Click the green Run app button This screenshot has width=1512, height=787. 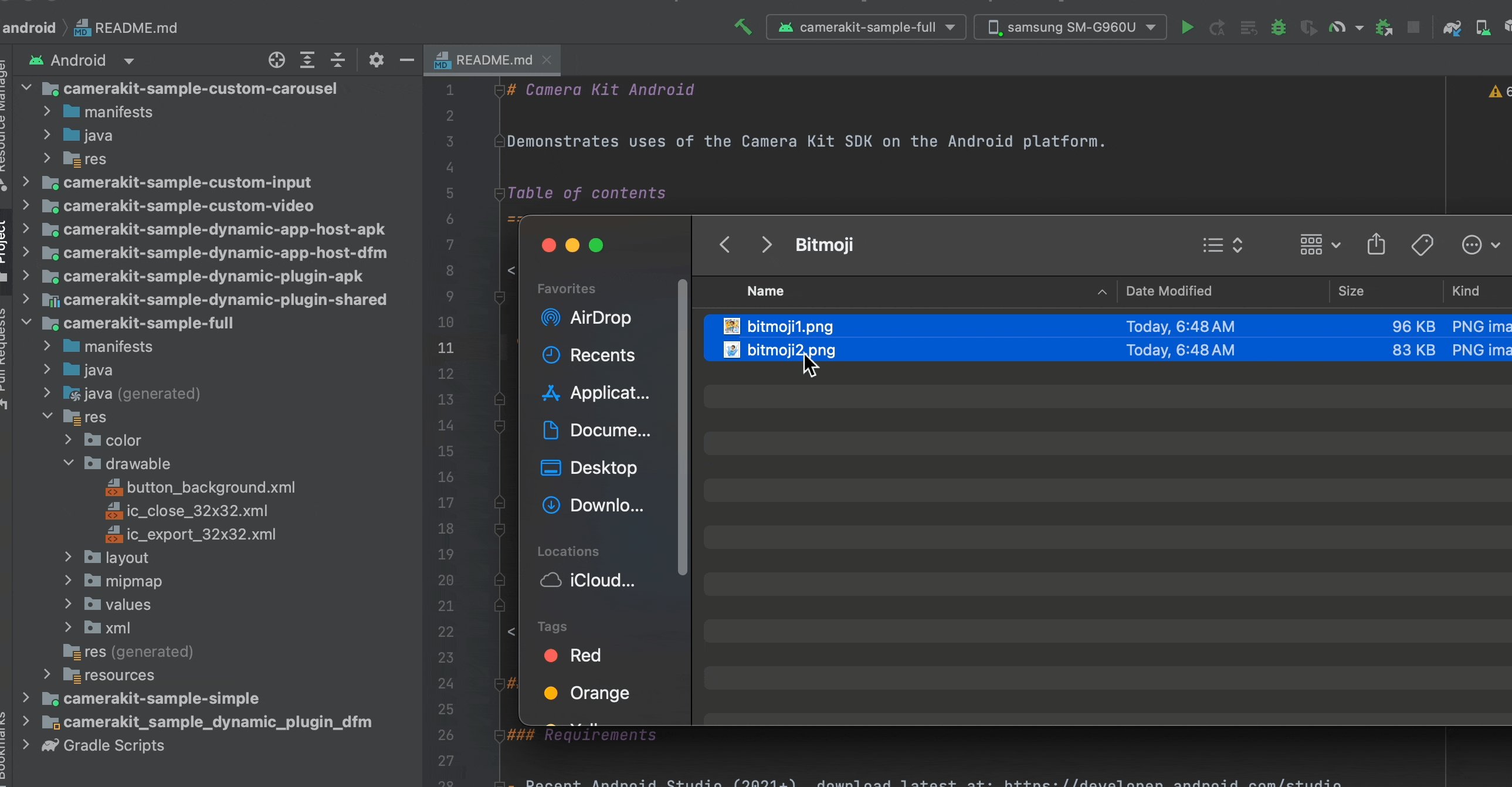pos(1187,28)
